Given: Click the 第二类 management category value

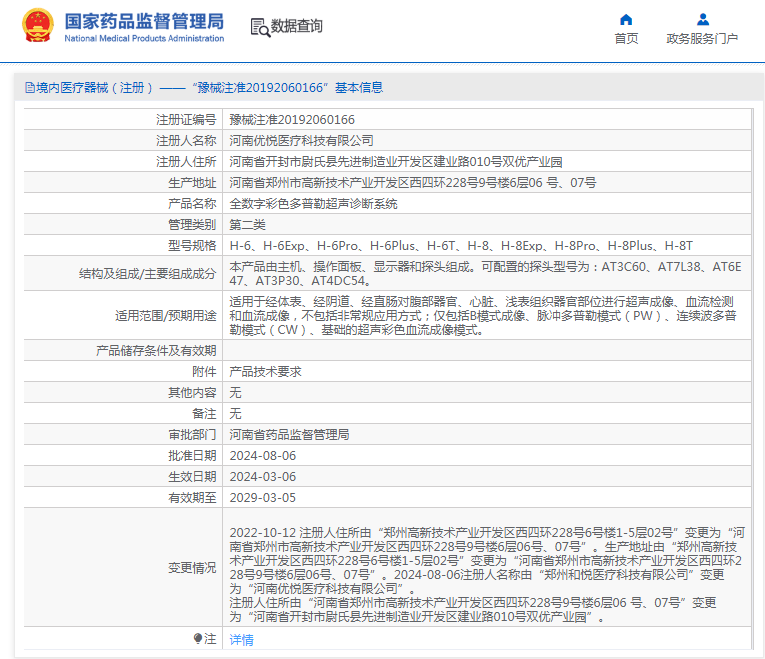Looking at the screenshot, I should tap(247, 224).
